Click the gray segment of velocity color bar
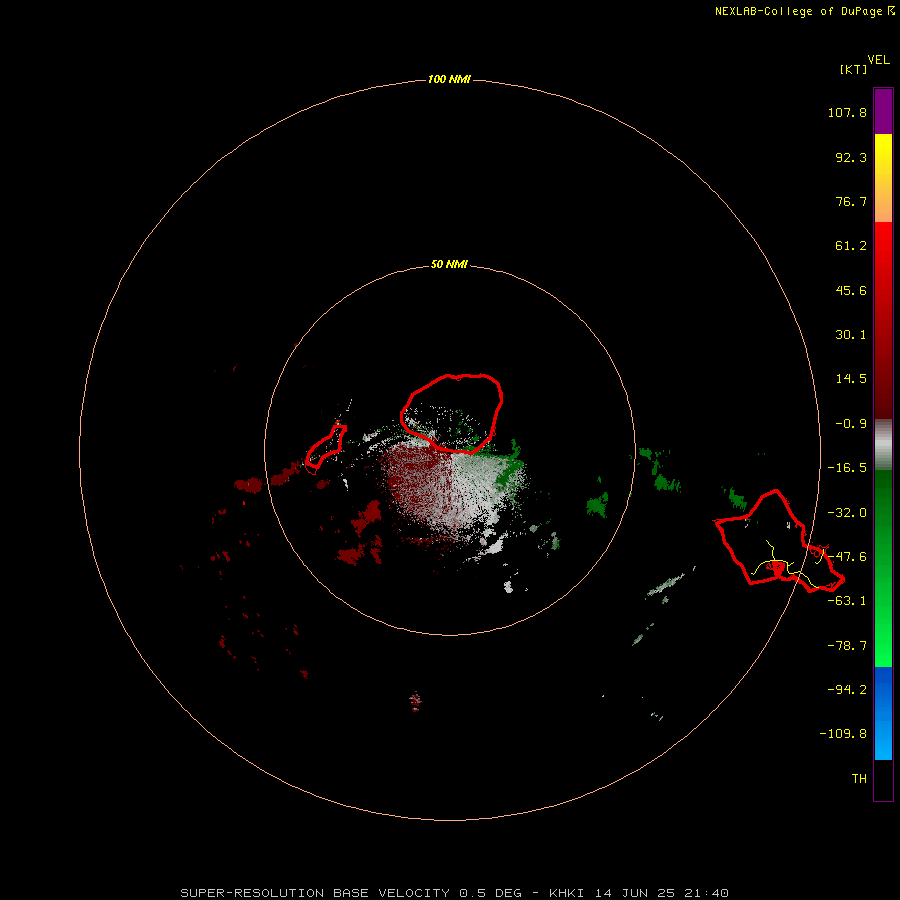The height and width of the screenshot is (900, 900). tap(883, 445)
